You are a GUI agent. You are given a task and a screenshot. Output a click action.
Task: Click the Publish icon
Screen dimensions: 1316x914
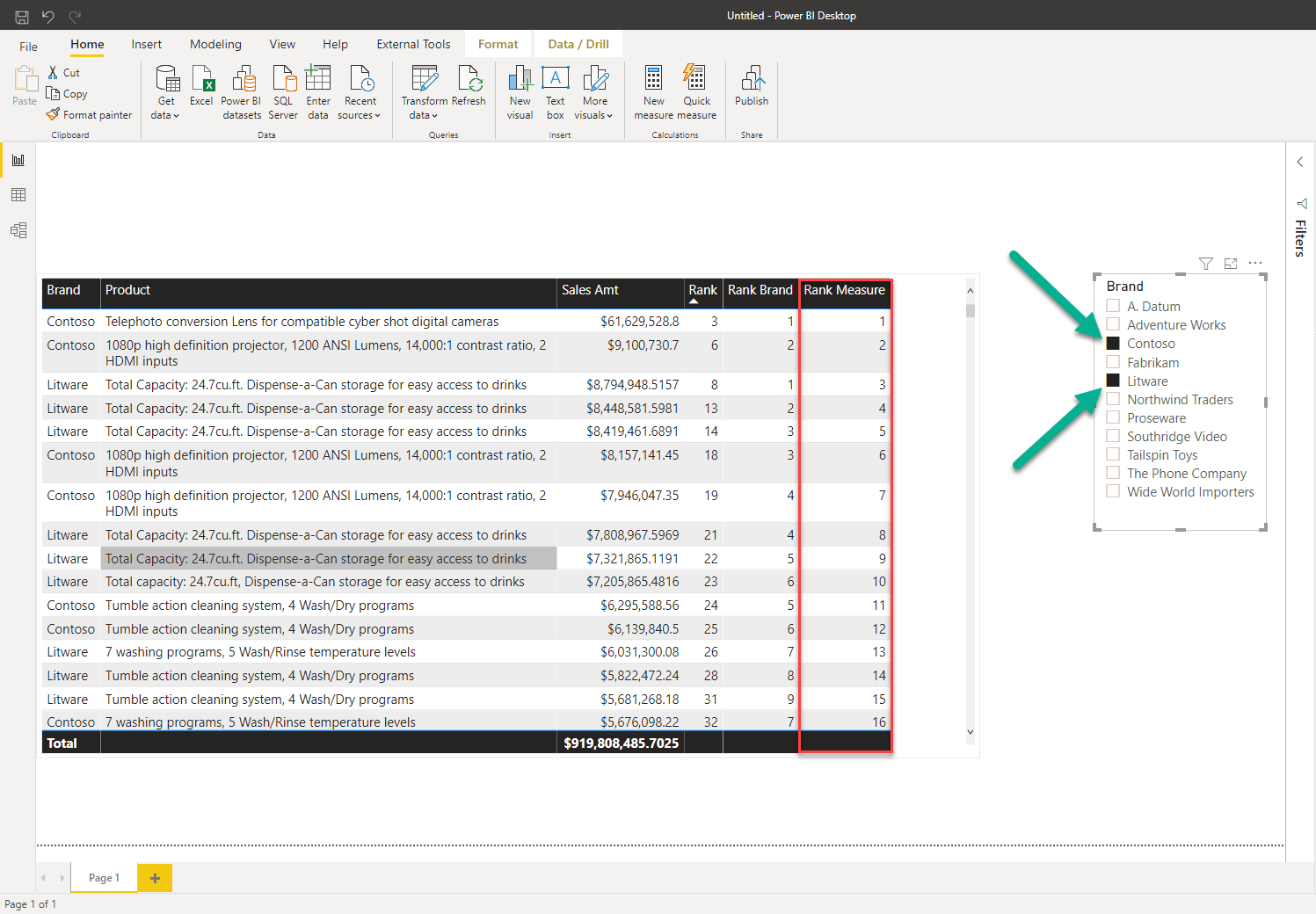coord(753,79)
